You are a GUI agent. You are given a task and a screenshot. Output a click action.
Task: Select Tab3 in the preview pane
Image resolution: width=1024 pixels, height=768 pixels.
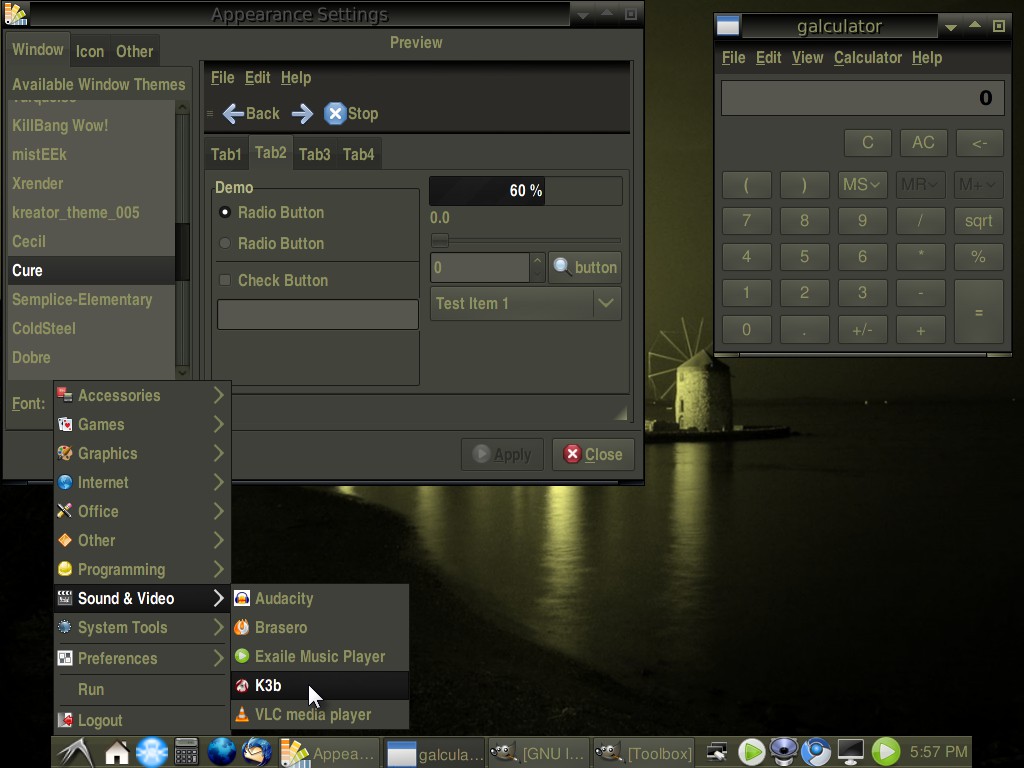click(314, 154)
